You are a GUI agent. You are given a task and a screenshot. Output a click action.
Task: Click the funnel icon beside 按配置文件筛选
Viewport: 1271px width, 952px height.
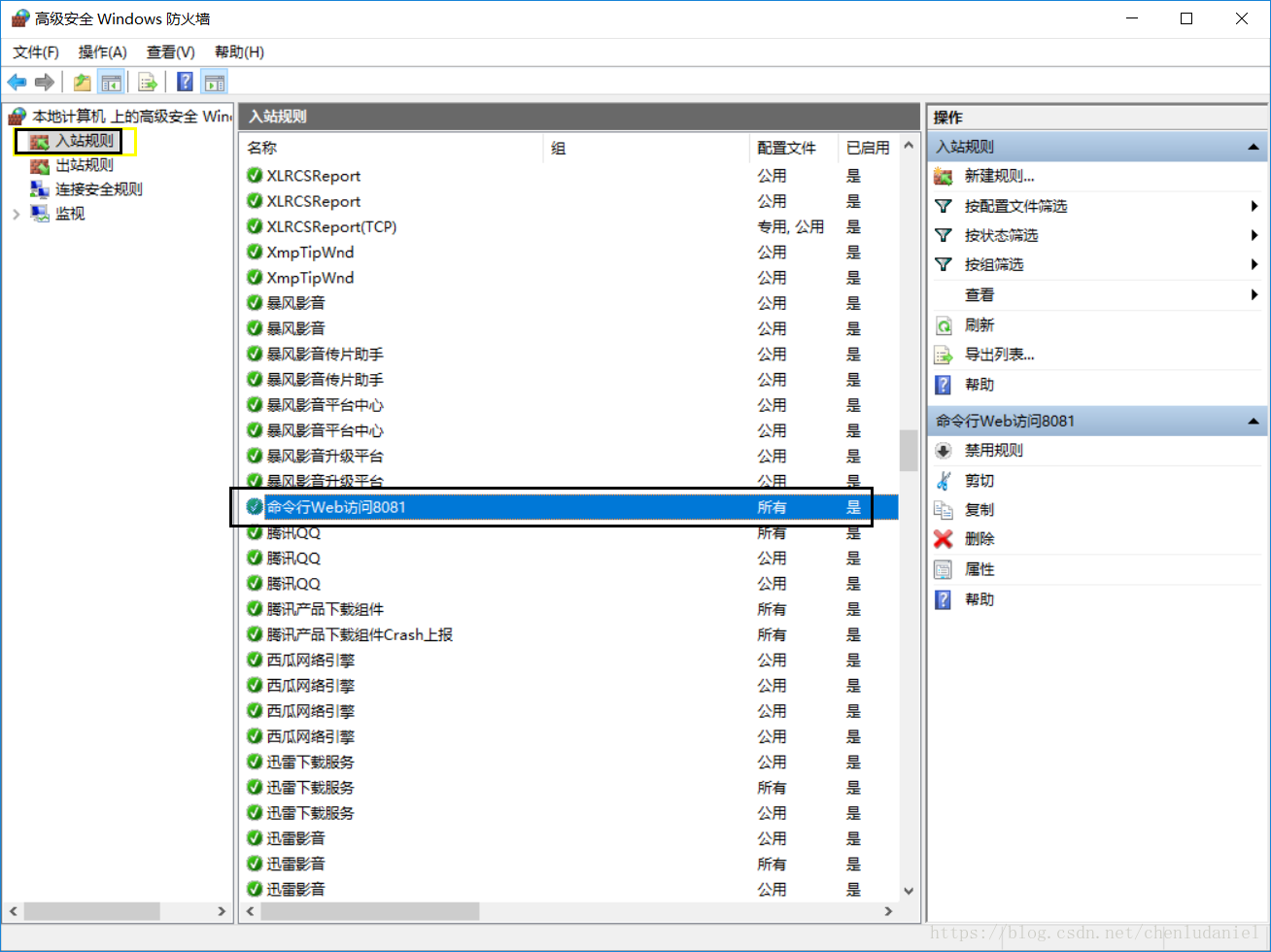(x=943, y=206)
